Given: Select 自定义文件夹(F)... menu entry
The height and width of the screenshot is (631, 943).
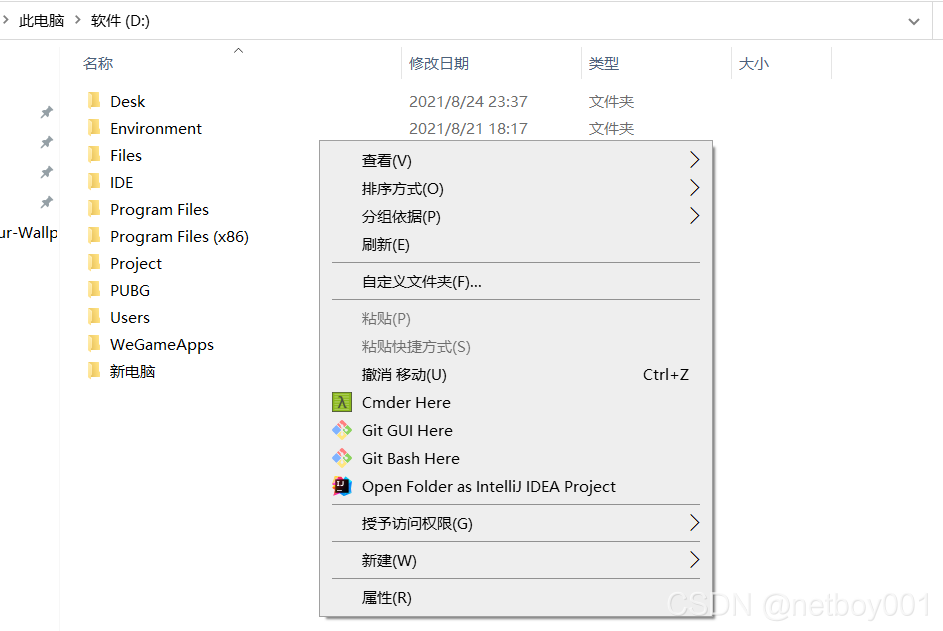Looking at the screenshot, I should [516, 282].
